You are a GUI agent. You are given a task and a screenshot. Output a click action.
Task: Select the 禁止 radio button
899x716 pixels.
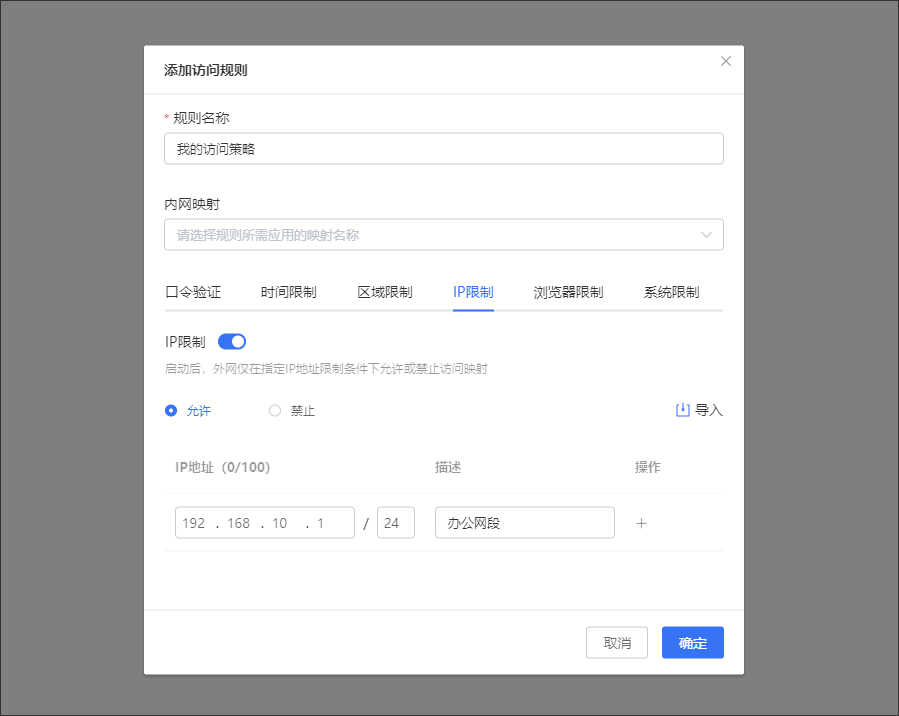pos(275,411)
